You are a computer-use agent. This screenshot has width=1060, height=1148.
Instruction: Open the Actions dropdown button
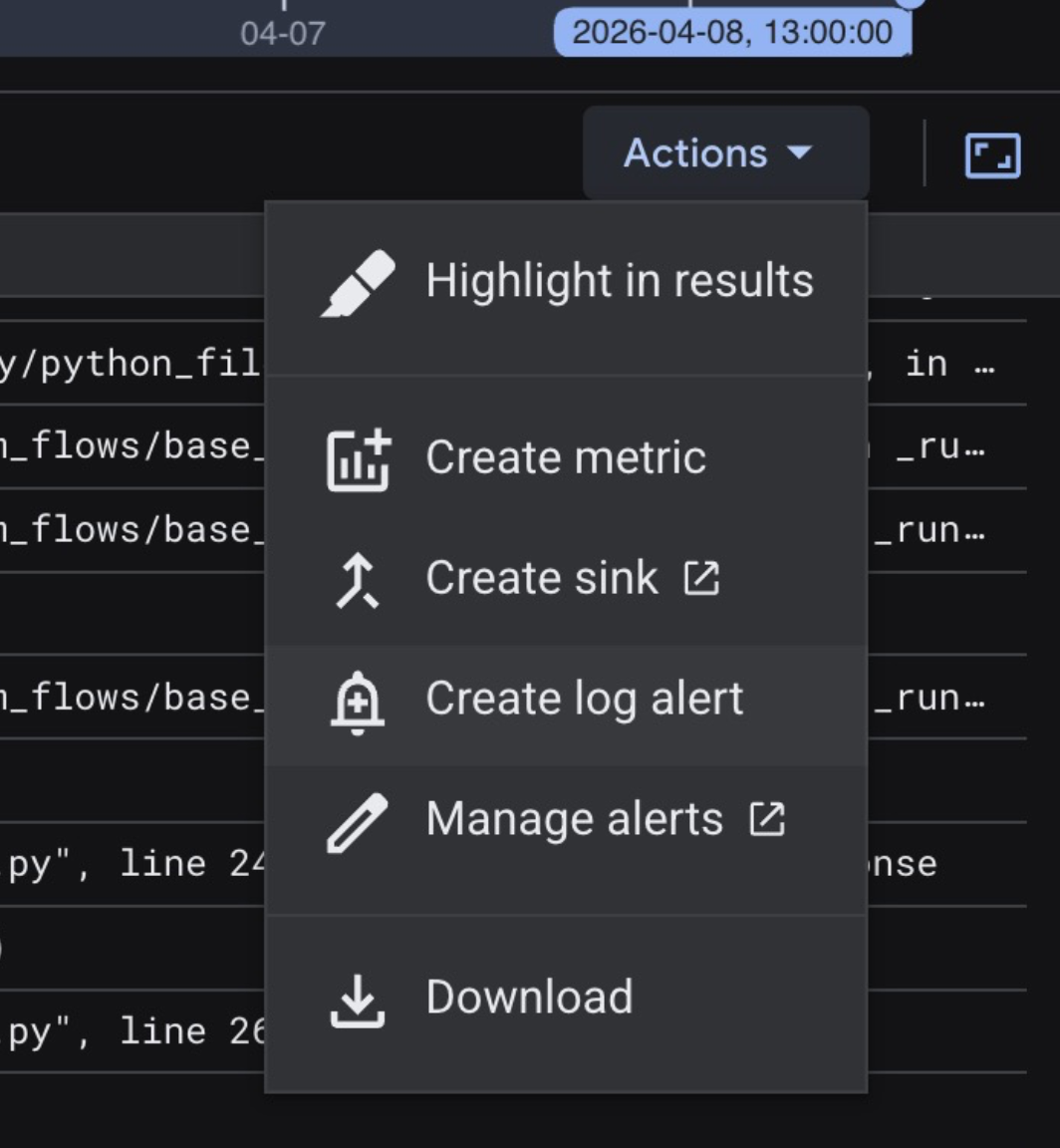tap(697, 153)
